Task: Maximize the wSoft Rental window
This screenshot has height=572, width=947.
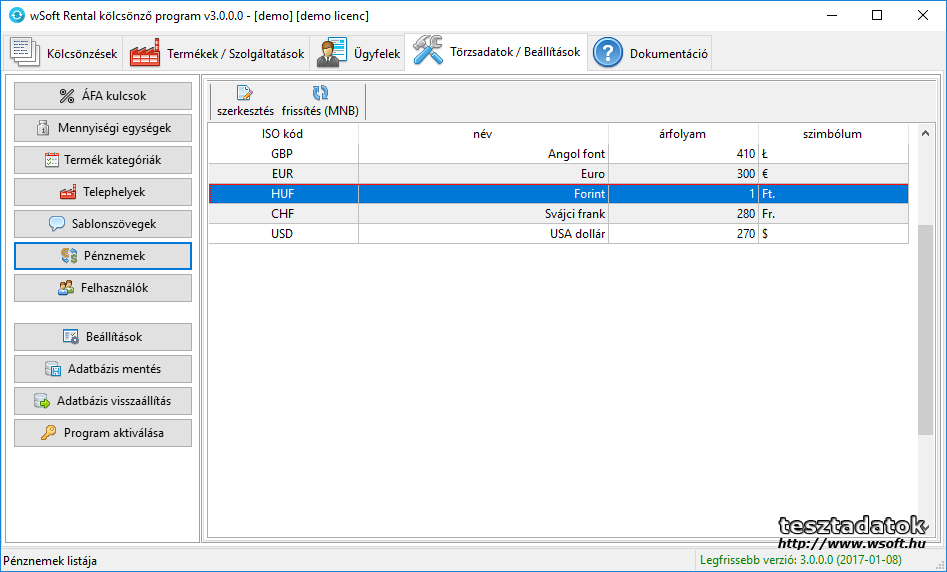Action: pyautogui.click(x=877, y=16)
